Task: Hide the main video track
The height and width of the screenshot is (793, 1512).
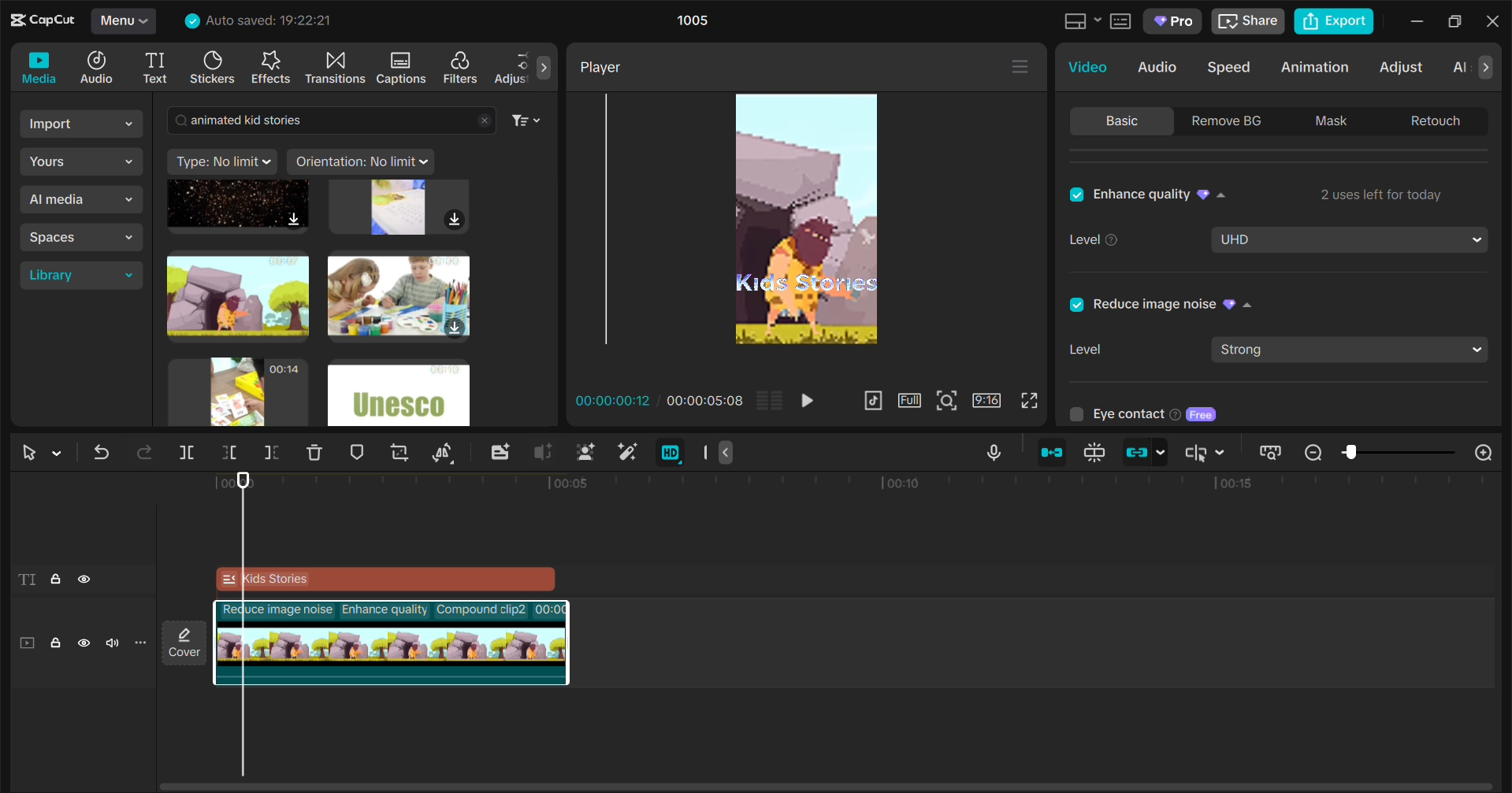Action: [84, 643]
